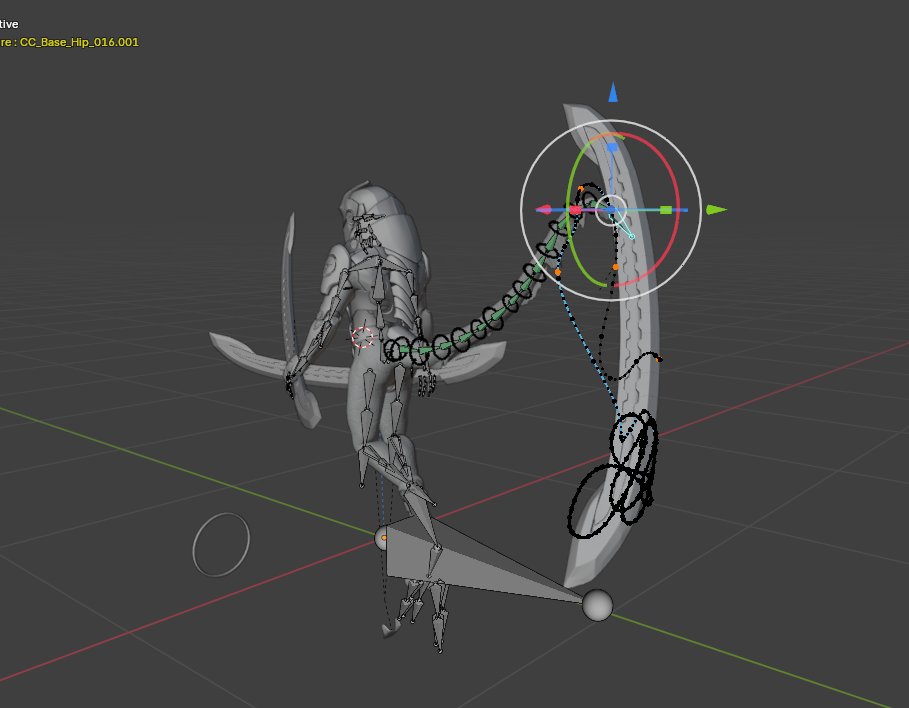909x708 pixels.
Task: Click the CC_Base_Hip_016.001 object name text
Action: click(79, 42)
